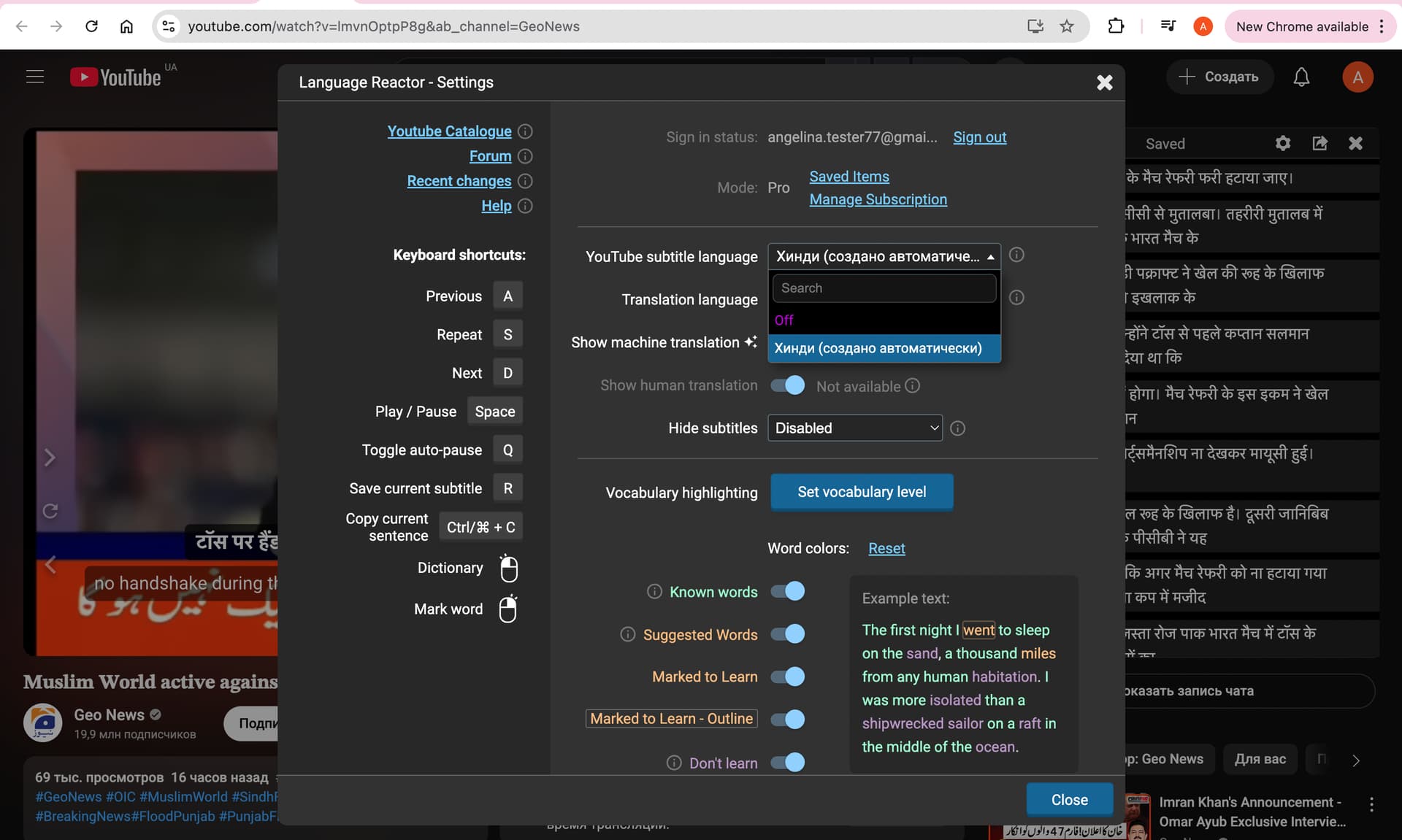
Task: Open subtitle panel settings gear
Action: (x=1283, y=143)
